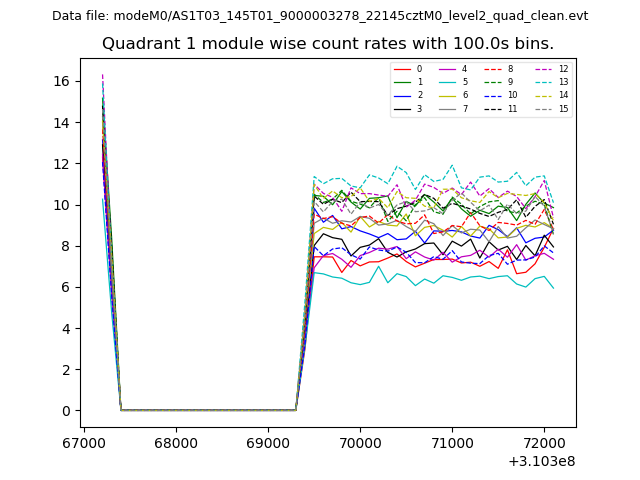The image size is (640, 480).
Task: Click the x-axis tick label 69000
Action: pyautogui.click(x=267, y=442)
